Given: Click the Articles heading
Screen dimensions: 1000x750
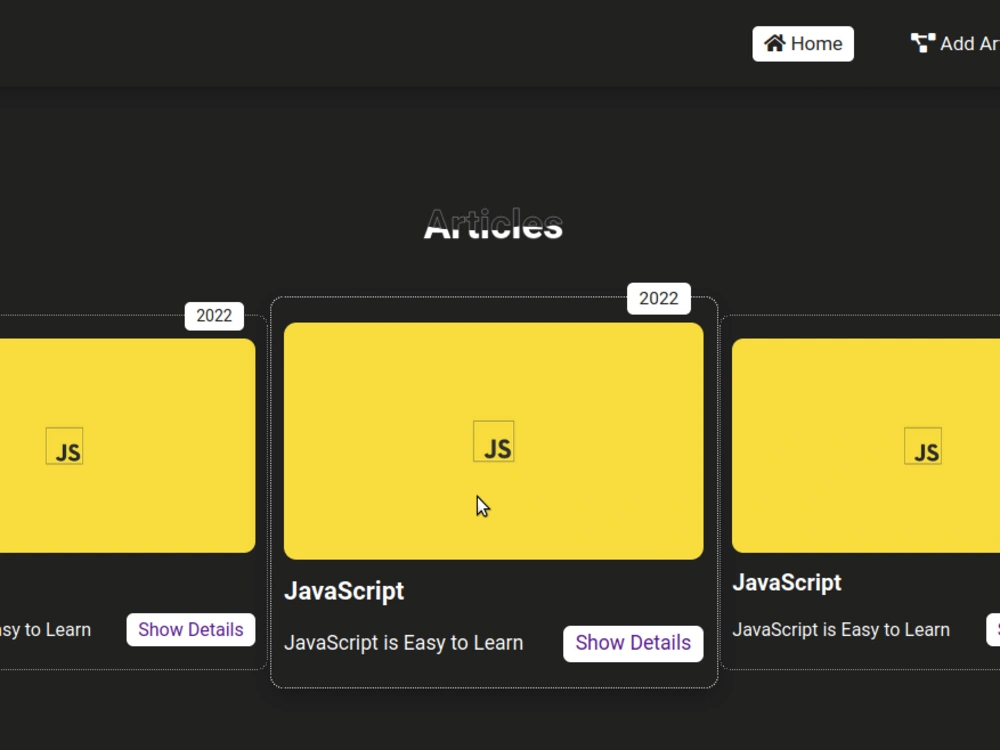Looking at the screenshot, I should click(x=493, y=224).
